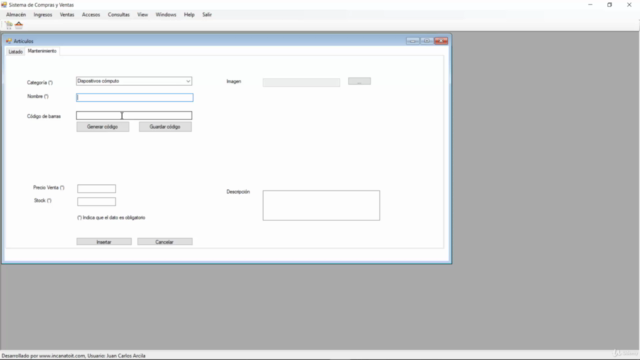The width and height of the screenshot is (640, 360).
Task: Click the Guardar código button
Action: click(x=165, y=127)
